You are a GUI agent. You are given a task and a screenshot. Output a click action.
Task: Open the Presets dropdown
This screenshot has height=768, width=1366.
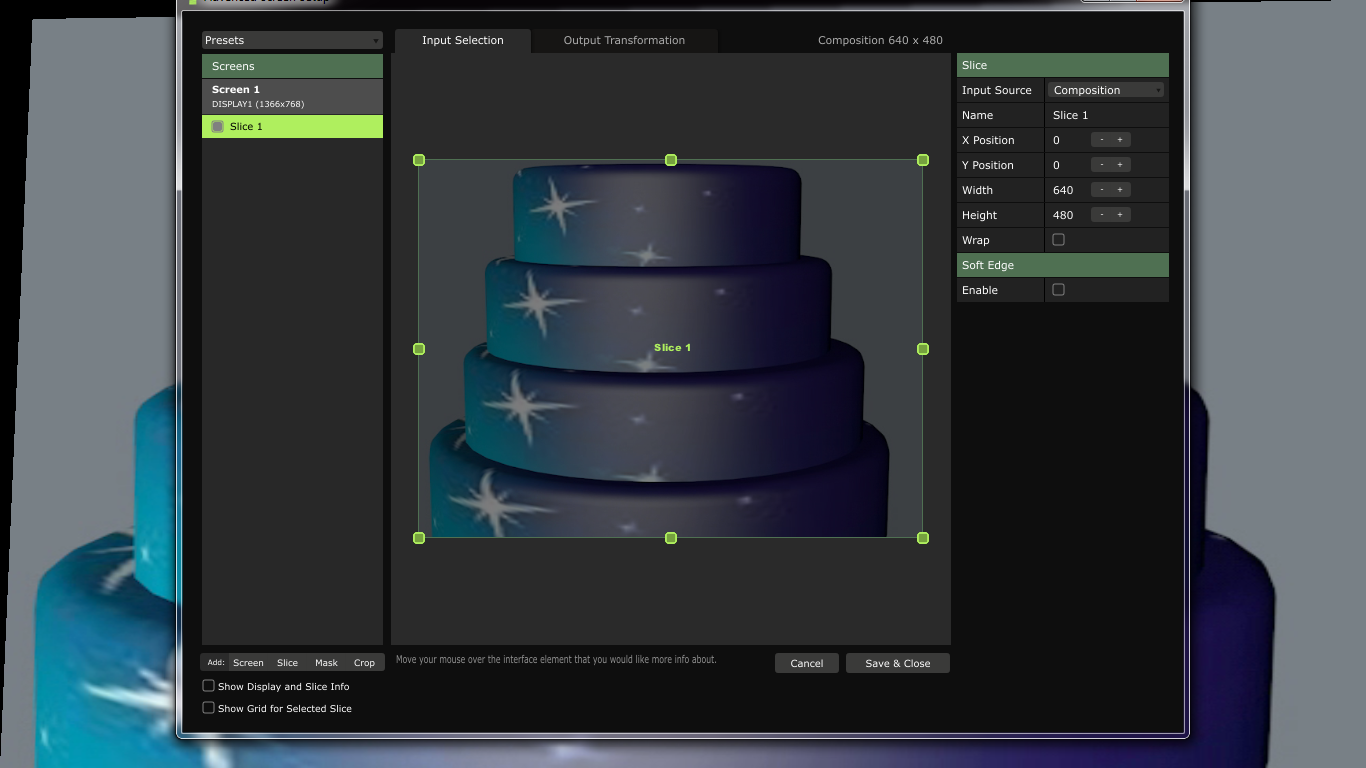click(292, 40)
